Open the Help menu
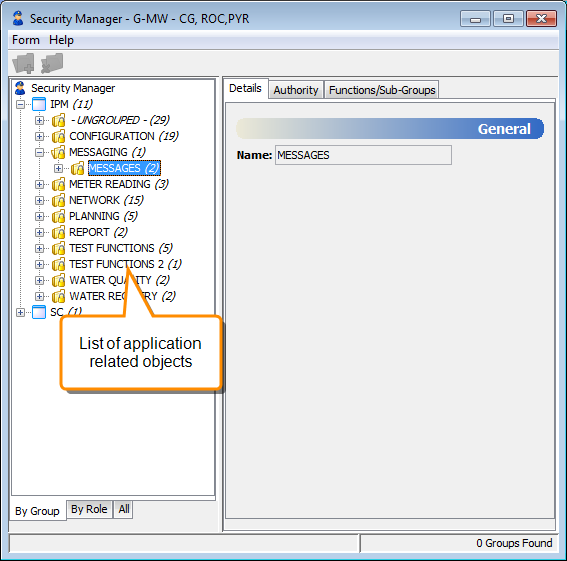This screenshot has width=567, height=561. pyautogui.click(x=61, y=40)
